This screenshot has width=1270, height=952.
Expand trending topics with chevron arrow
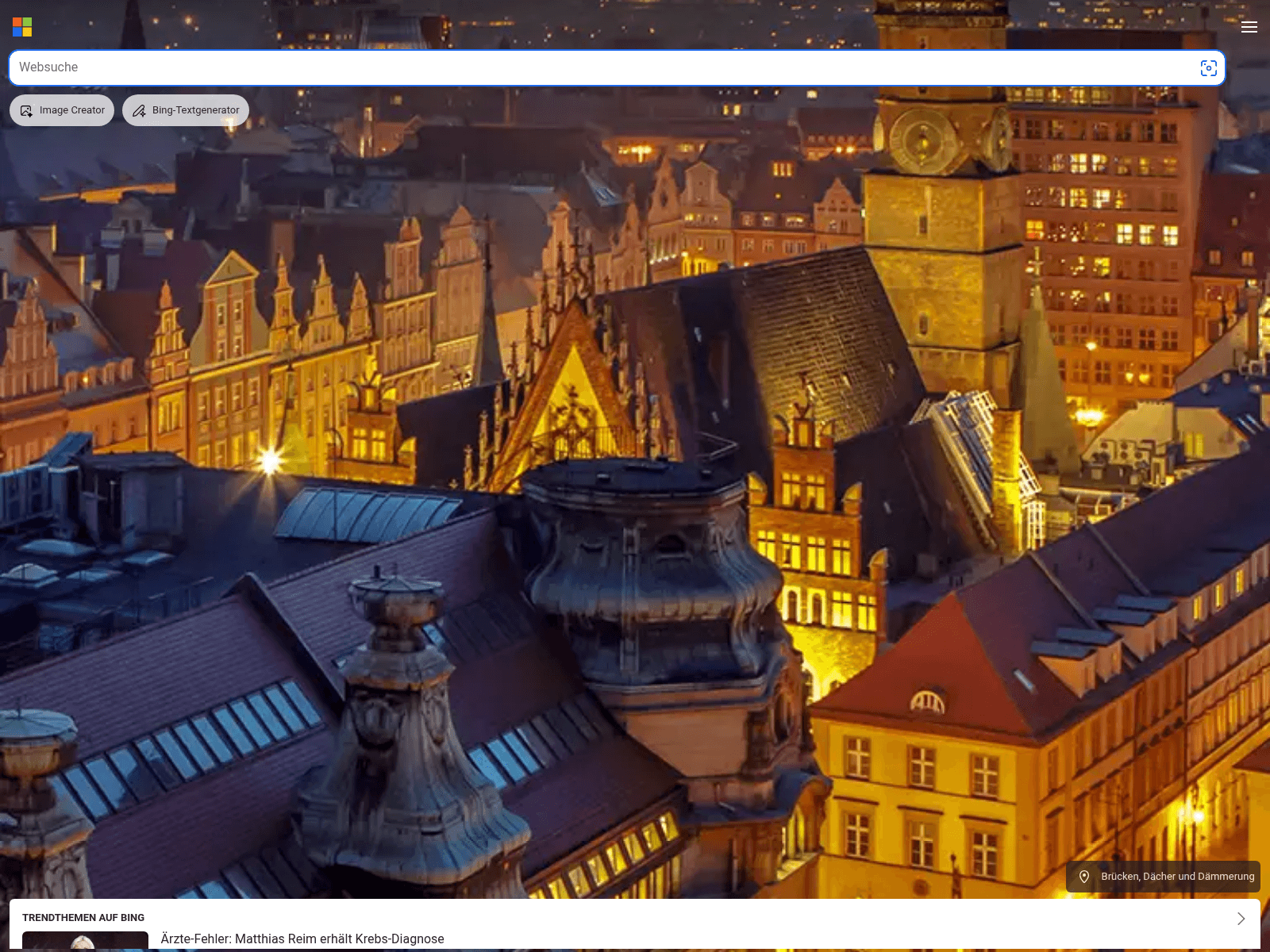coord(1241,919)
